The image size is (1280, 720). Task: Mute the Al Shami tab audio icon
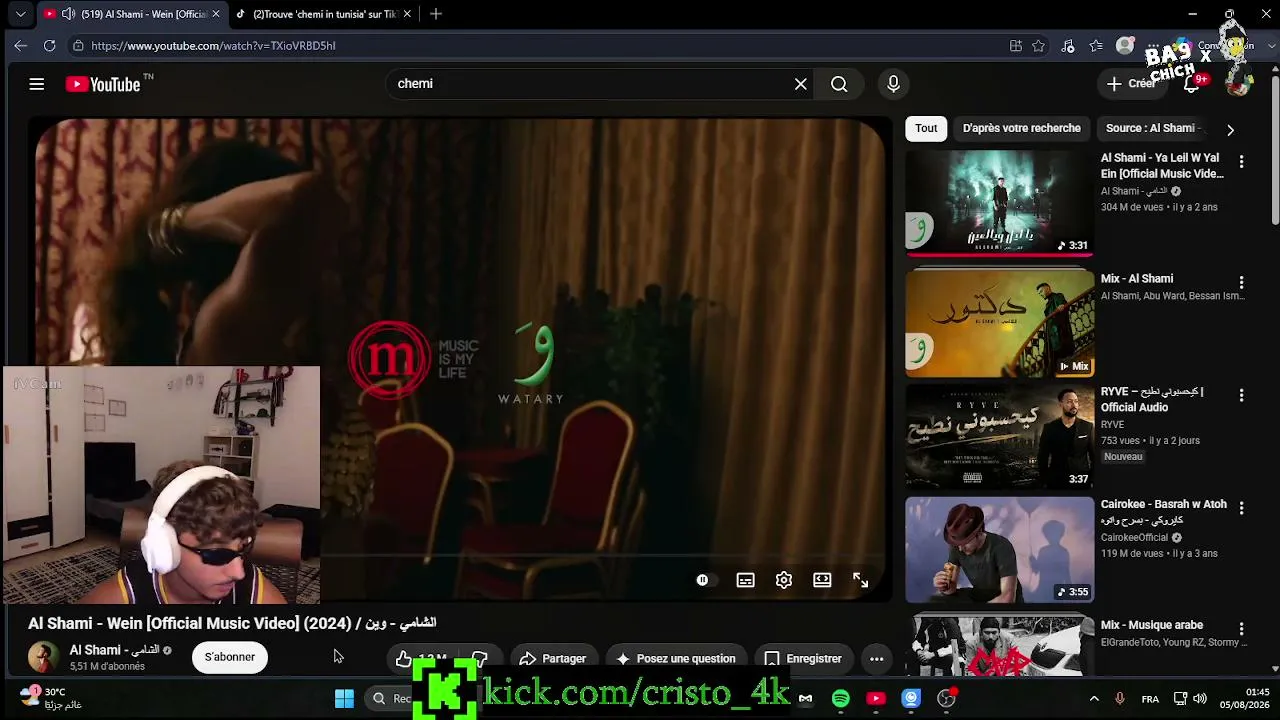(68, 14)
